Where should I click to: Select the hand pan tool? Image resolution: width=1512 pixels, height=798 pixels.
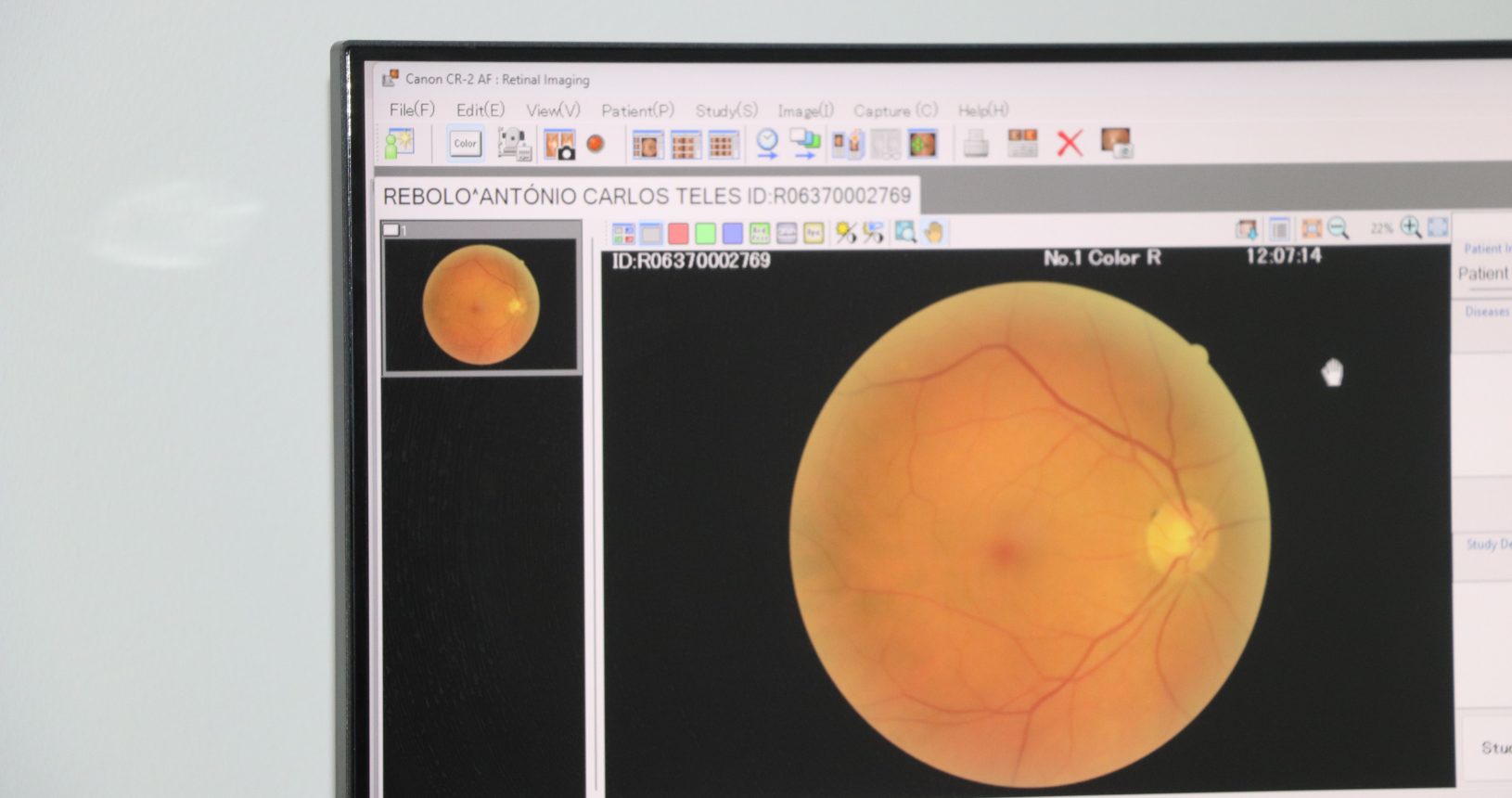click(934, 232)
